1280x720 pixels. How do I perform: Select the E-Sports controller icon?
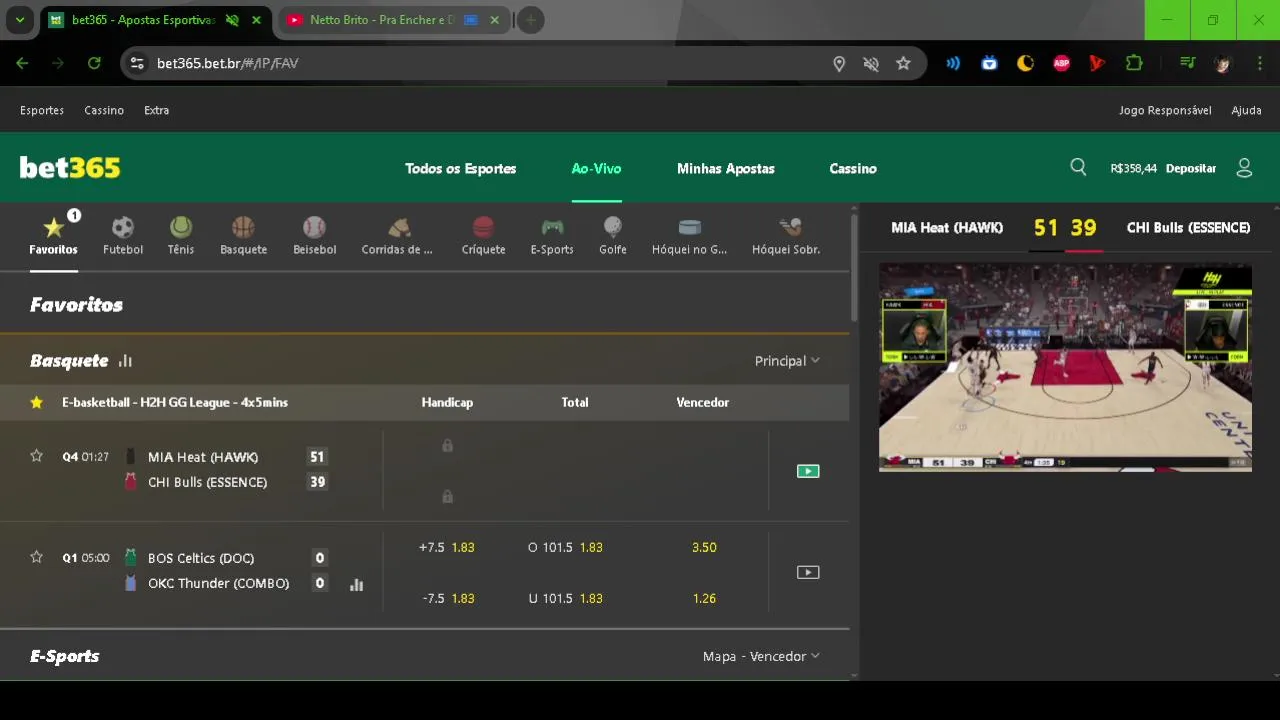(x=552, y=236)
